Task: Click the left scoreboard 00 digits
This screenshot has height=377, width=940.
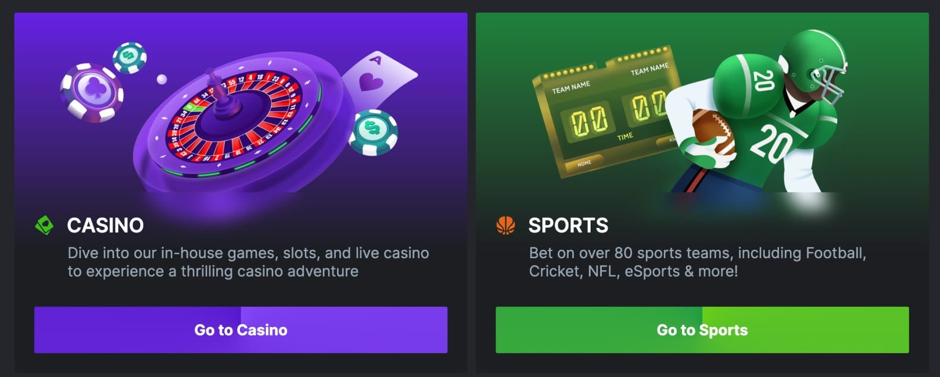Action: point(585,122)
